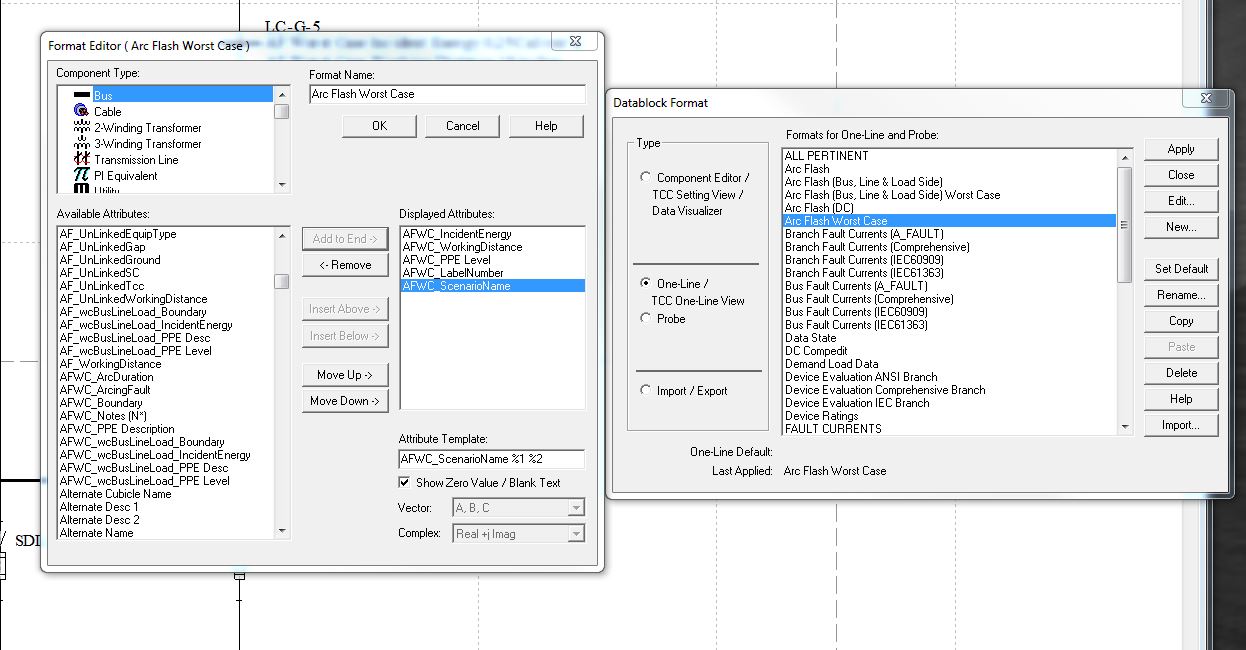Click the Close button in Datablock Format
Viewport: 1246px width, 650px height.
[1181, 175]
